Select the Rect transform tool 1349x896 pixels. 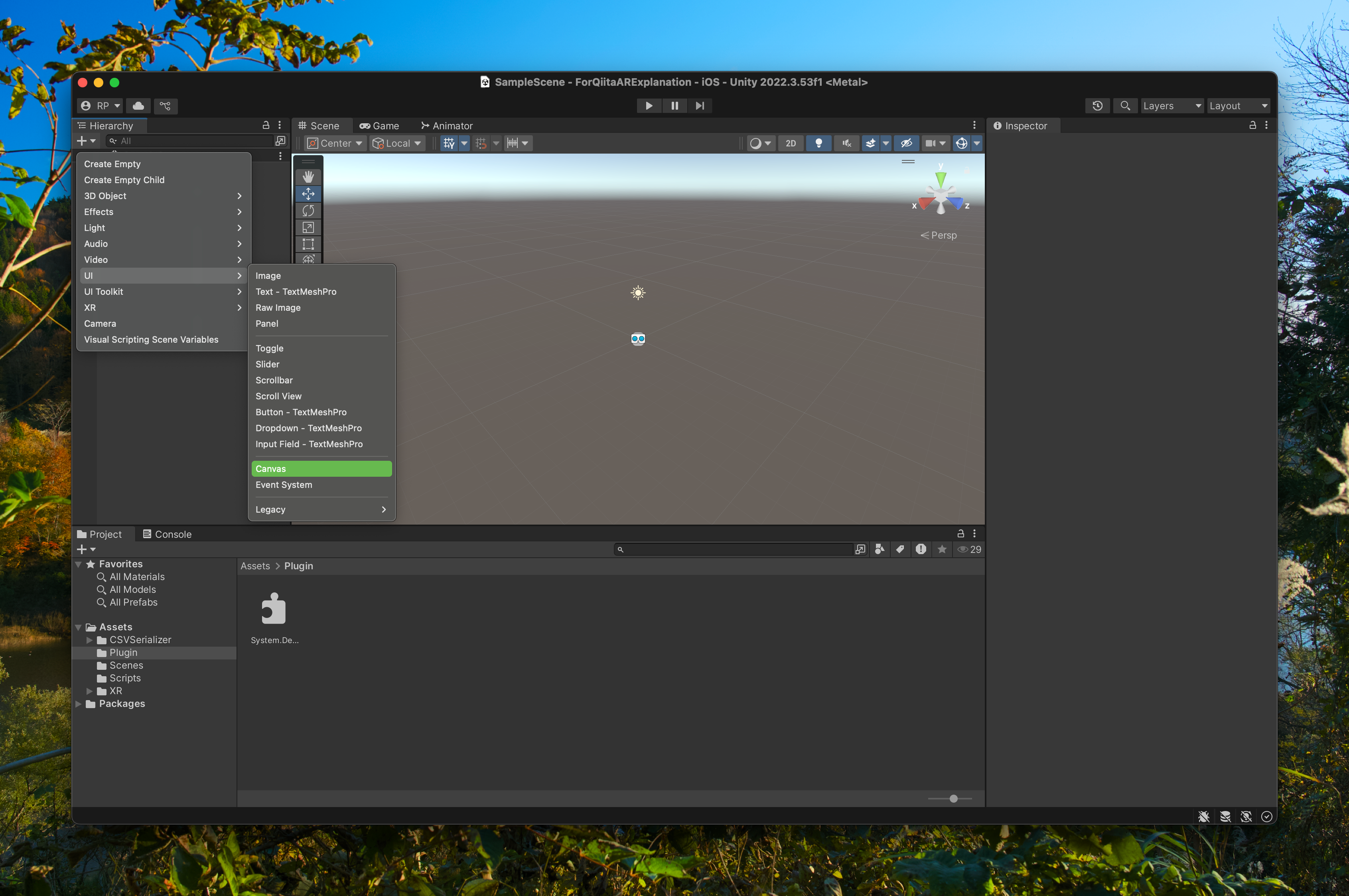(308, 244)
